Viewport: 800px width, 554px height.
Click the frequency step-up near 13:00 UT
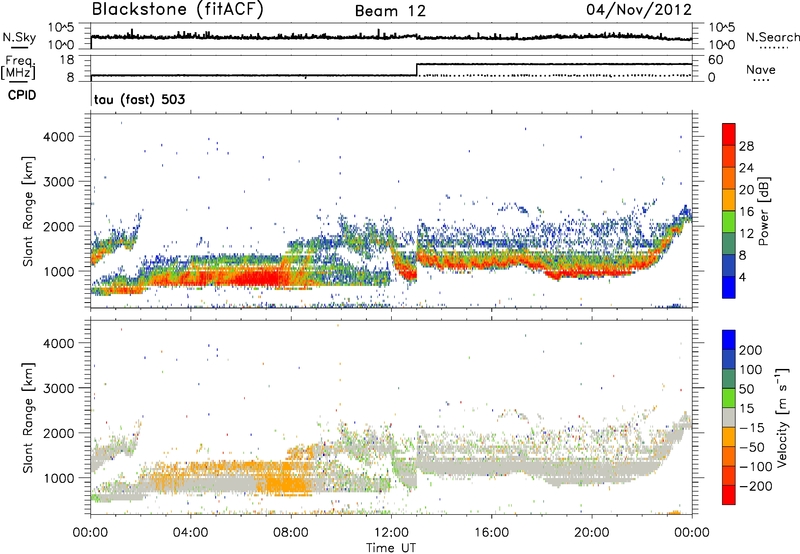(417, 69)
